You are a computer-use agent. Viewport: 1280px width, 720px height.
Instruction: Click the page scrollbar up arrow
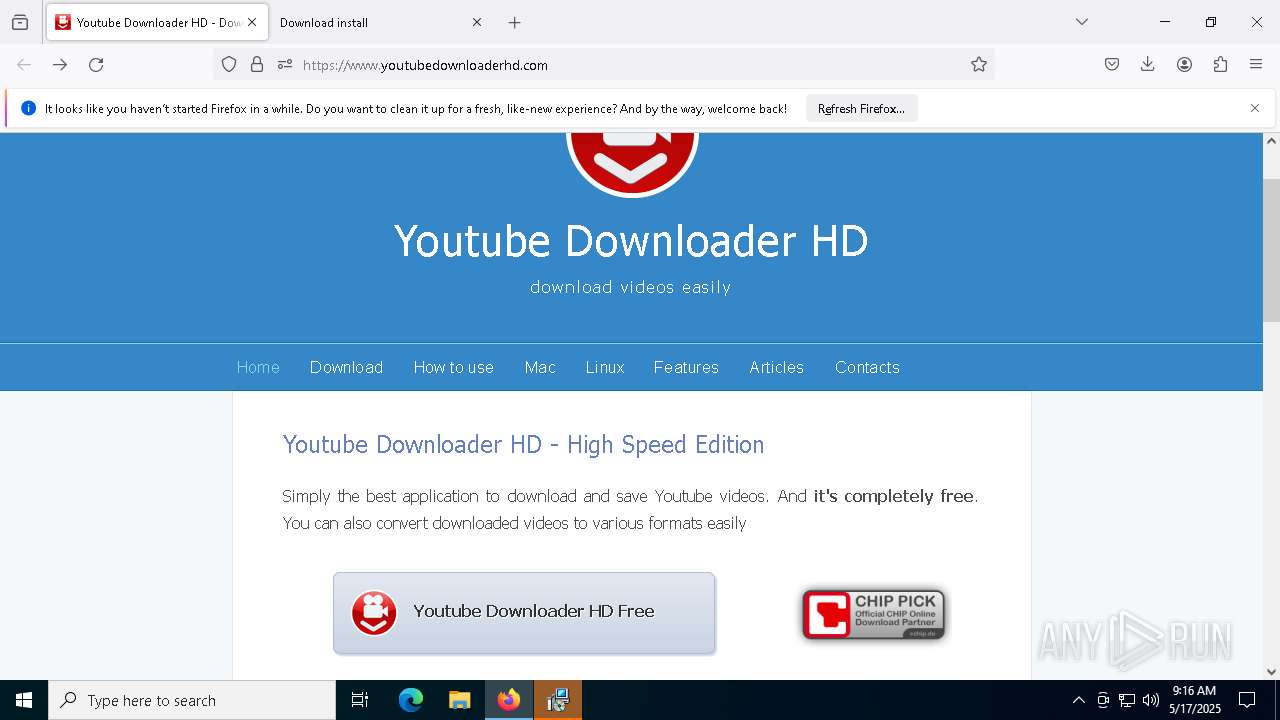click(1271, 141)
